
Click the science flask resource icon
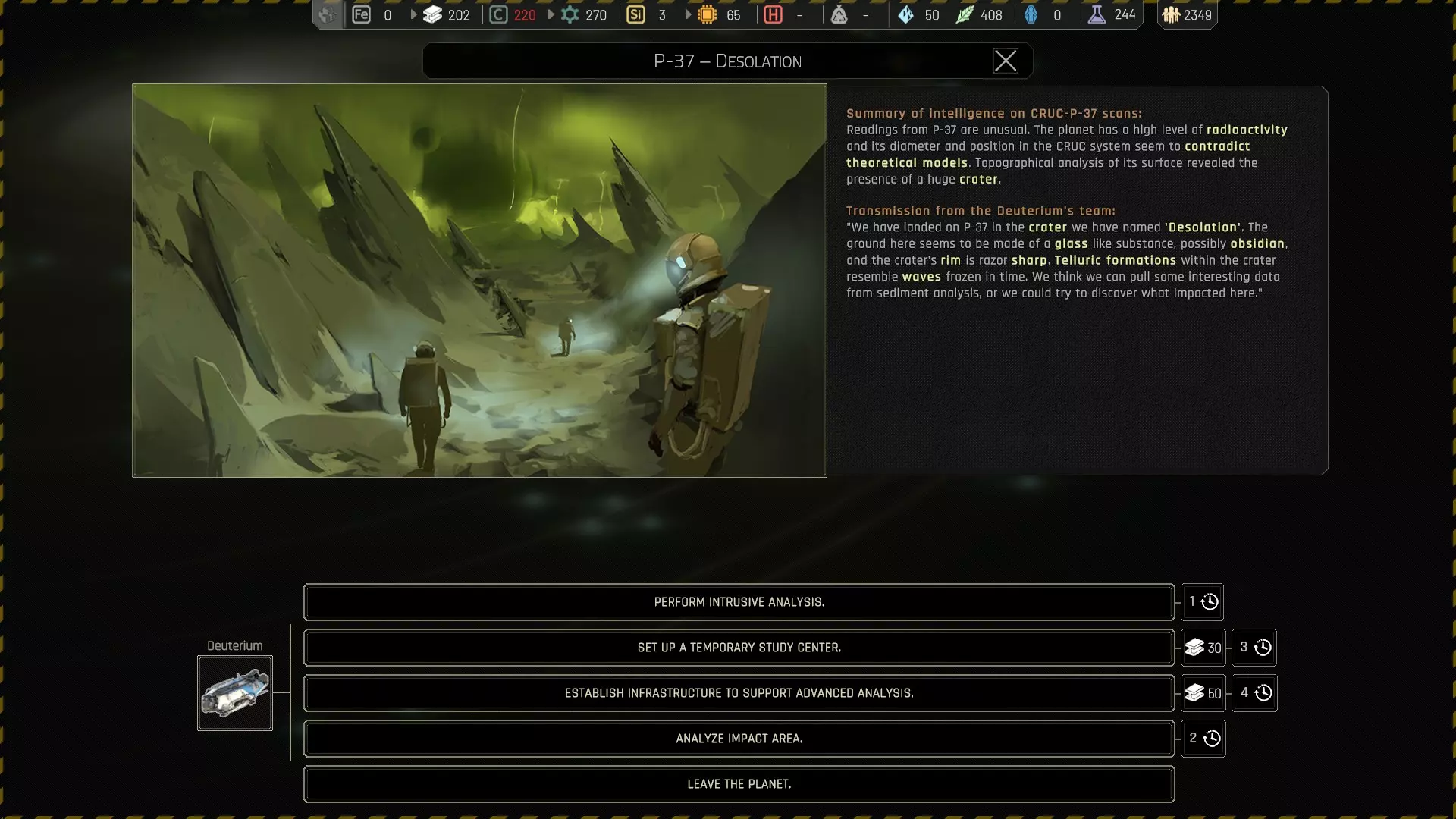[1097, 14]
